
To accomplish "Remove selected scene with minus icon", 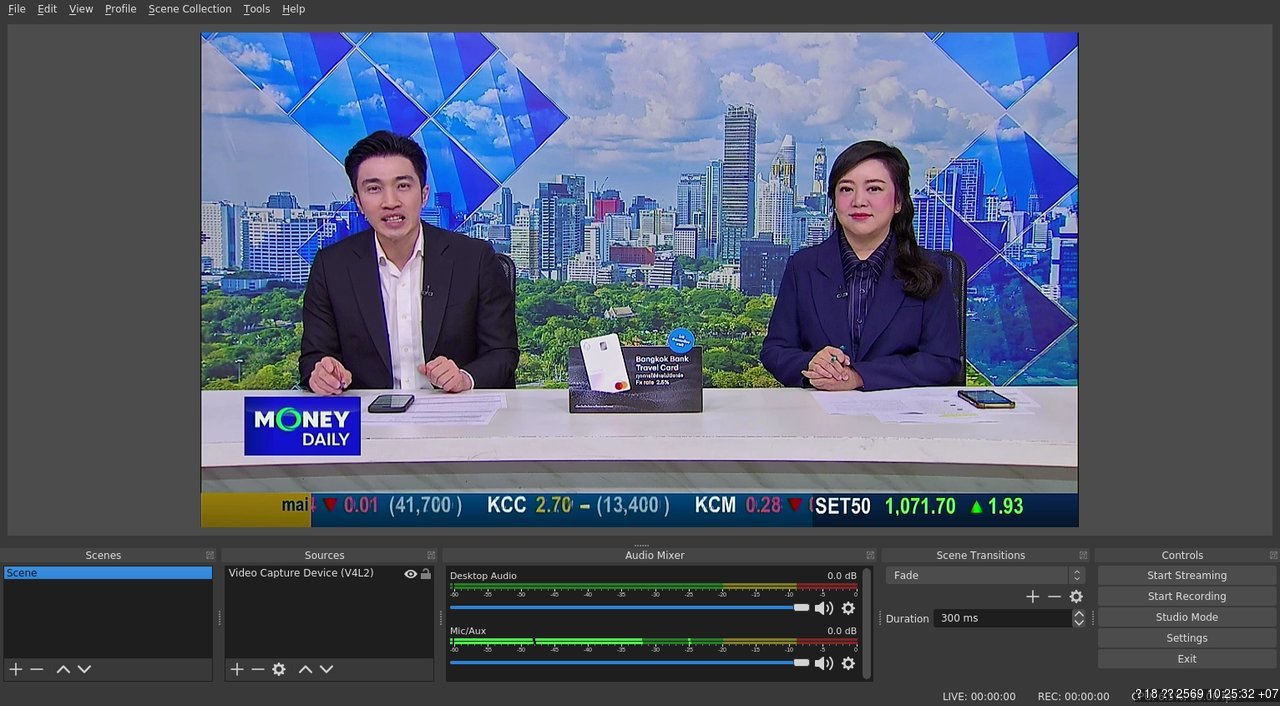I will [37, 669].
